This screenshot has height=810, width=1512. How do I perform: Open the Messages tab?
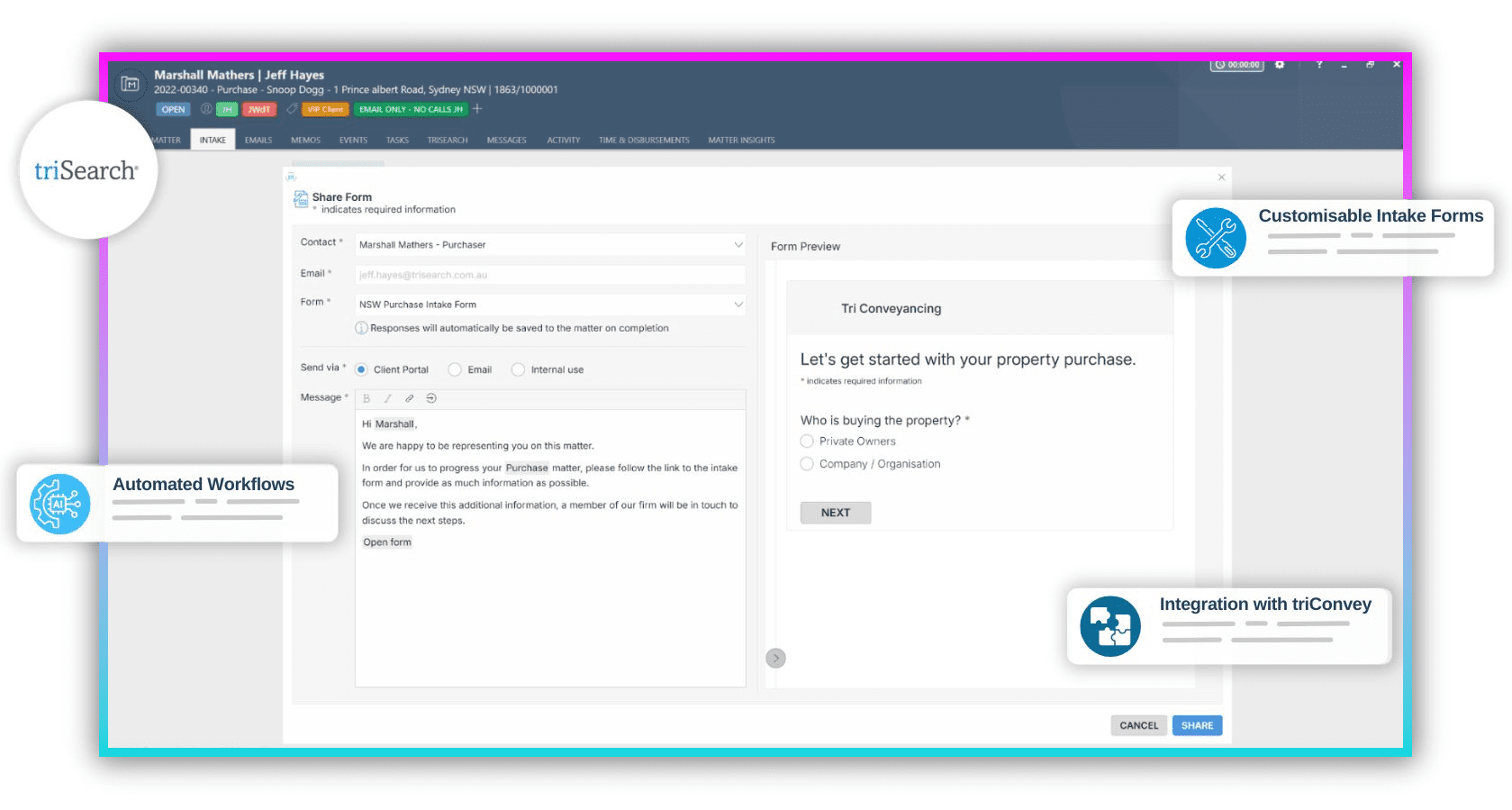coord(506,141)
